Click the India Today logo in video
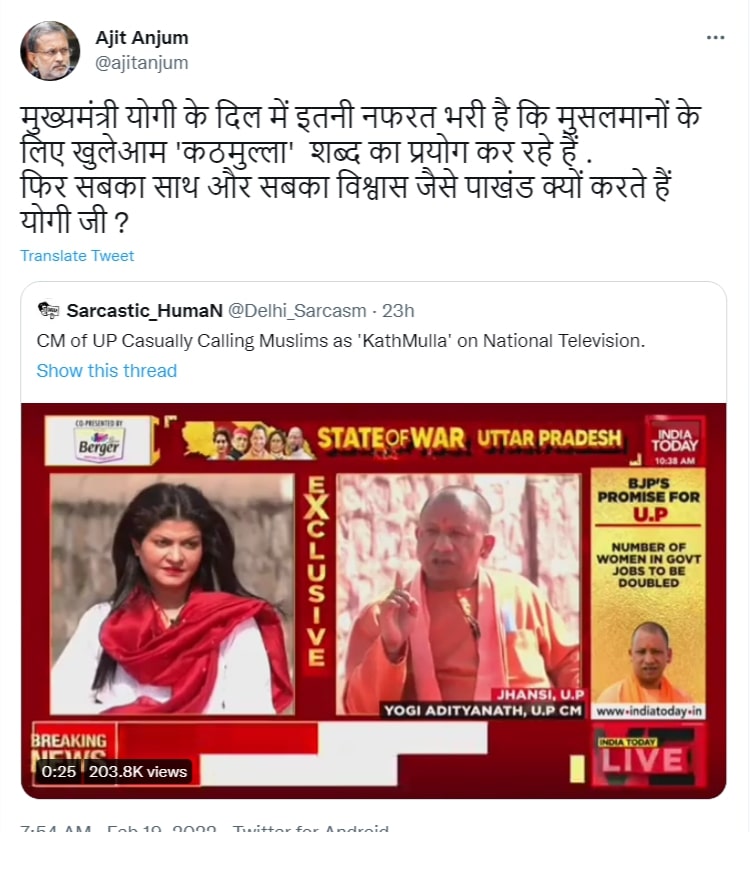750x876 pixels. click(x=675, y=440)
